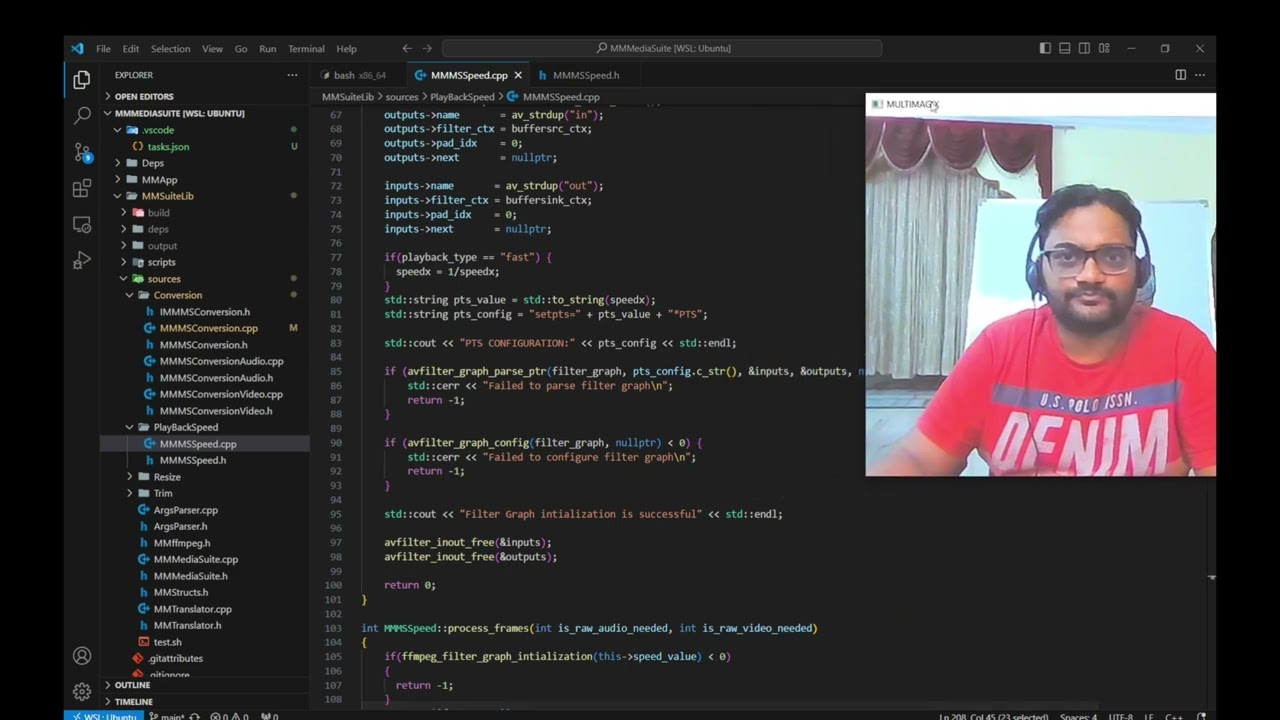The width and height of the screenshot is (1280, 720).
Task: Go forward with the right navigation arrow
Action: 427,48
